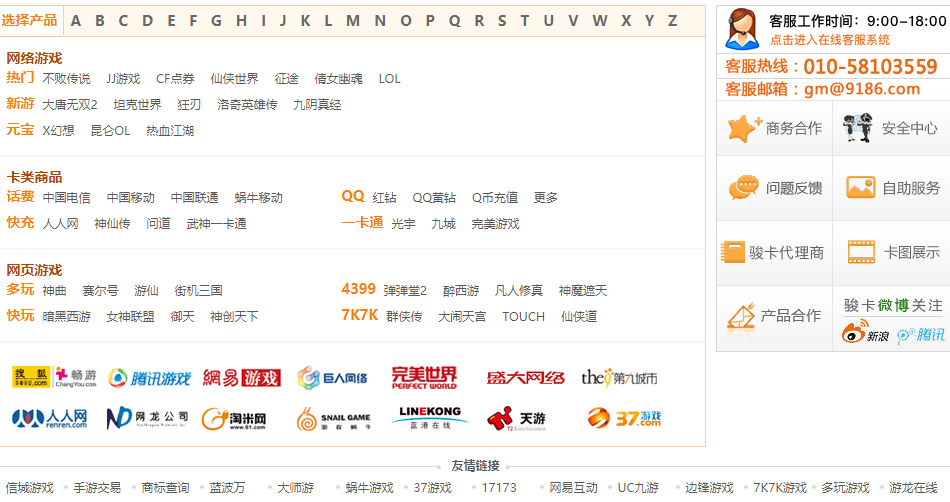This screenshot has width=950, height=502.
Task: Open the 游龙在线 friend link
Action: click(x=913, y=487)
